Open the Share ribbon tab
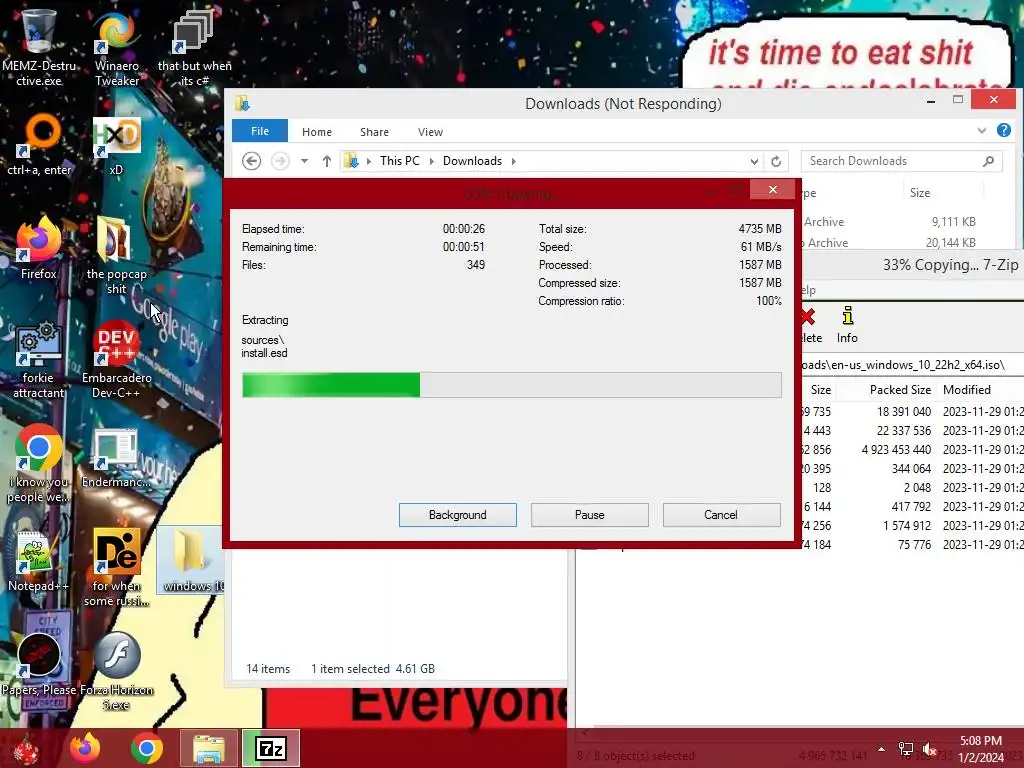The image size is (1024, 768). (x=374, y=132)
